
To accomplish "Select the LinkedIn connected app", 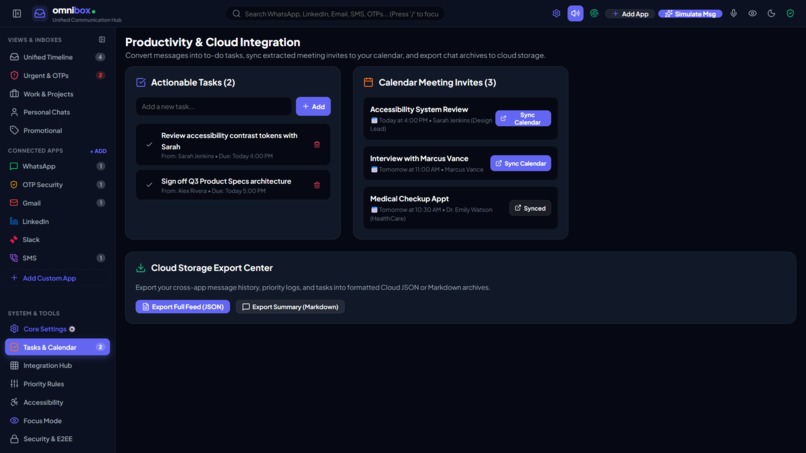I will tap(57, 222).
